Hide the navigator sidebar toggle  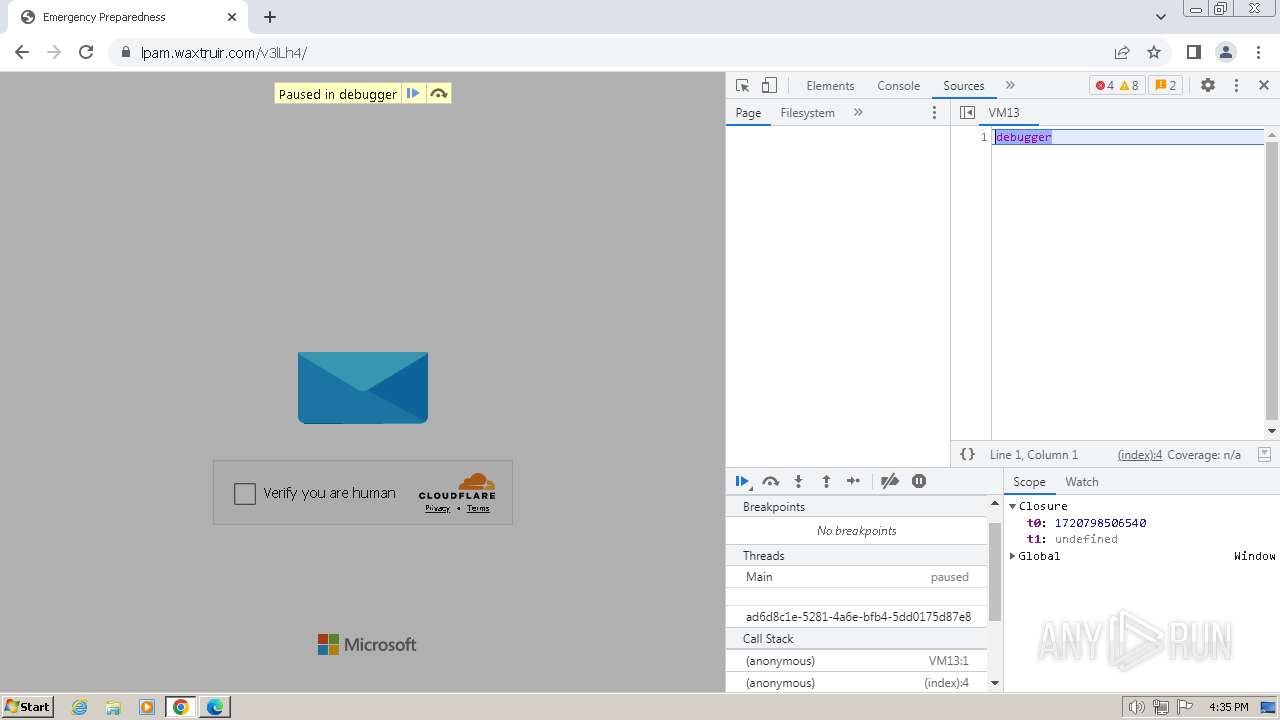[967, 113]
